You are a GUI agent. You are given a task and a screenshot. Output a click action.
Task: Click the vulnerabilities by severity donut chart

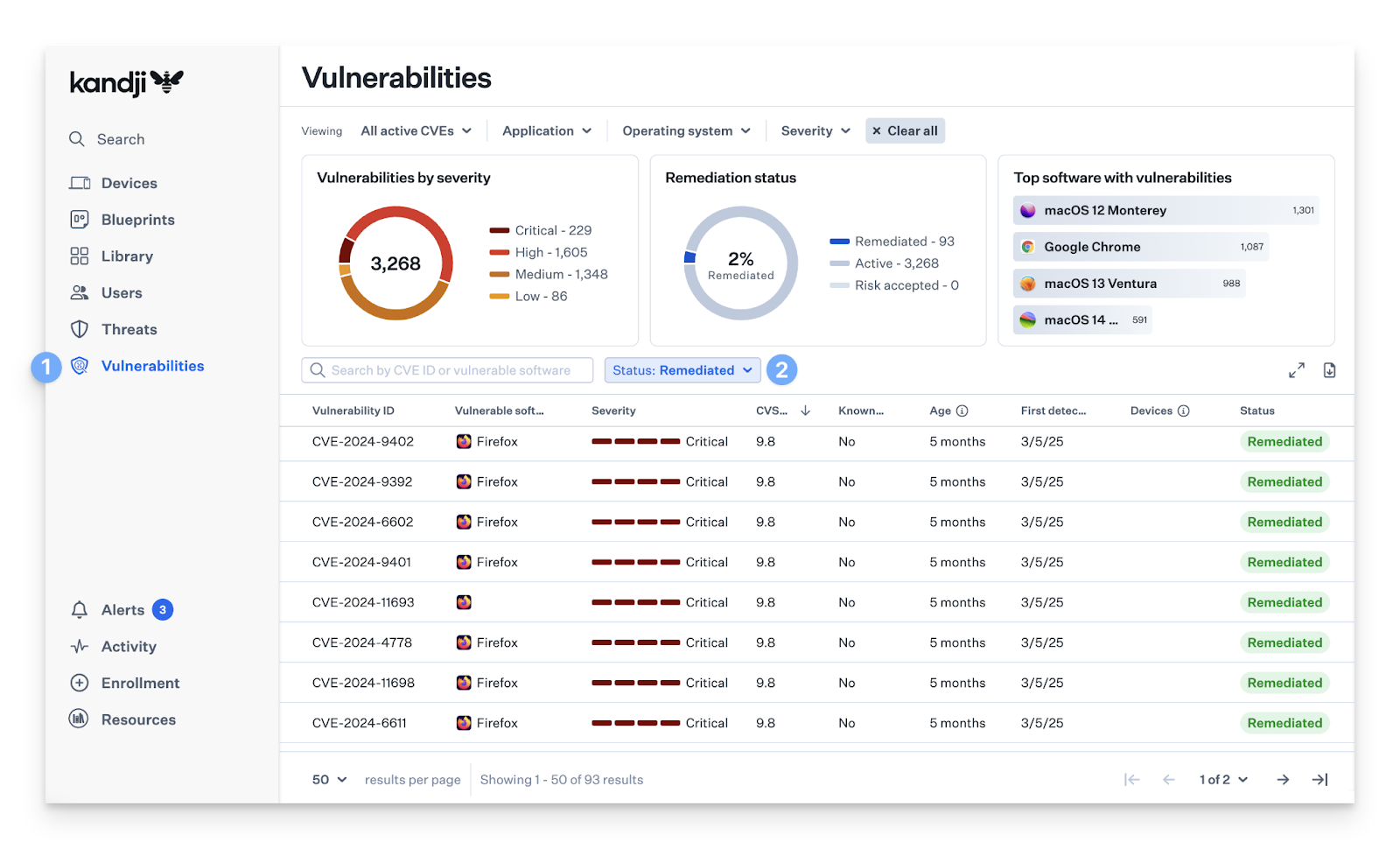(395, 263)
